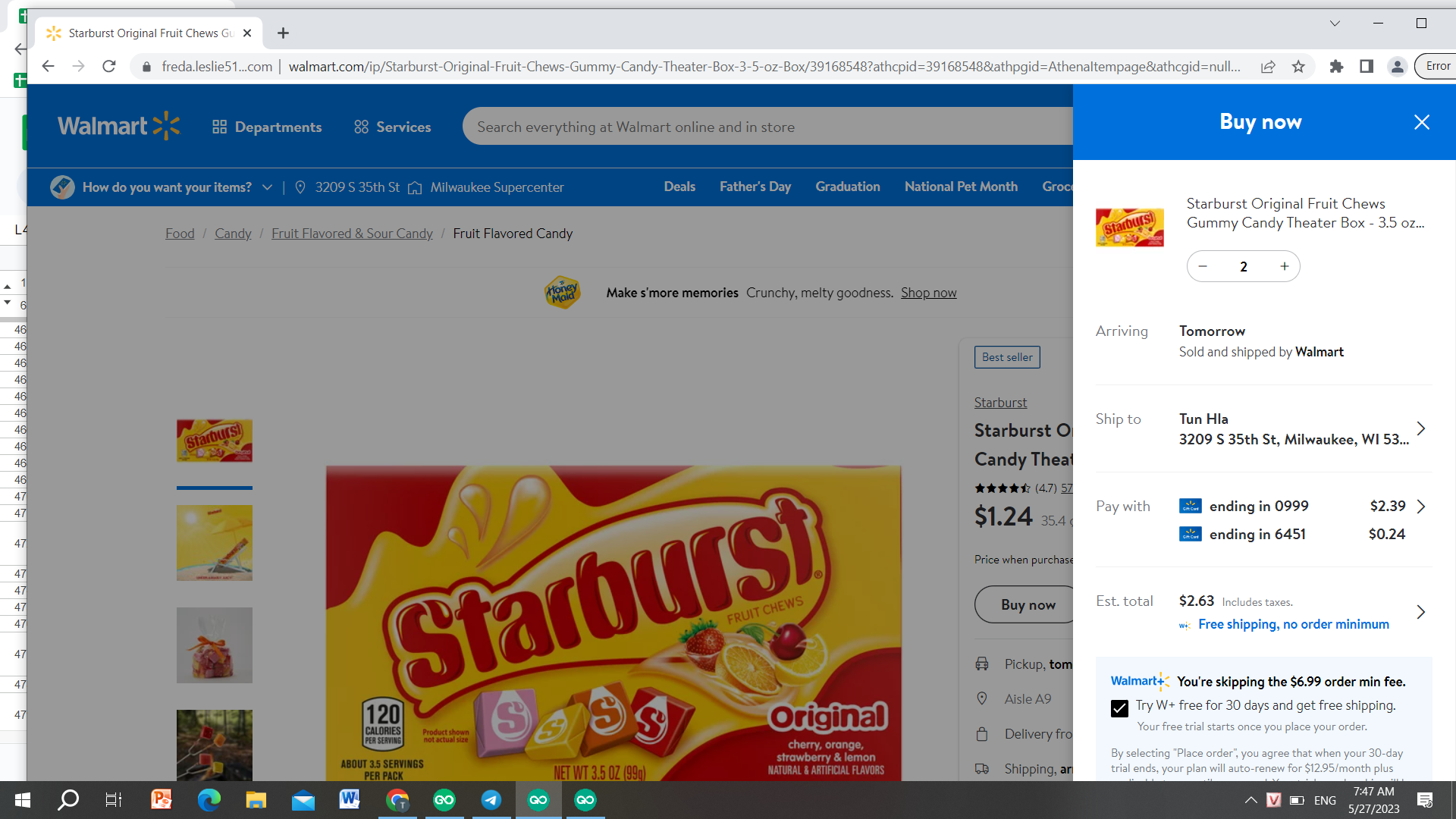Open Windows Start menu
The height and width of the screenshot is (819, 1456).
coord(22,800)
